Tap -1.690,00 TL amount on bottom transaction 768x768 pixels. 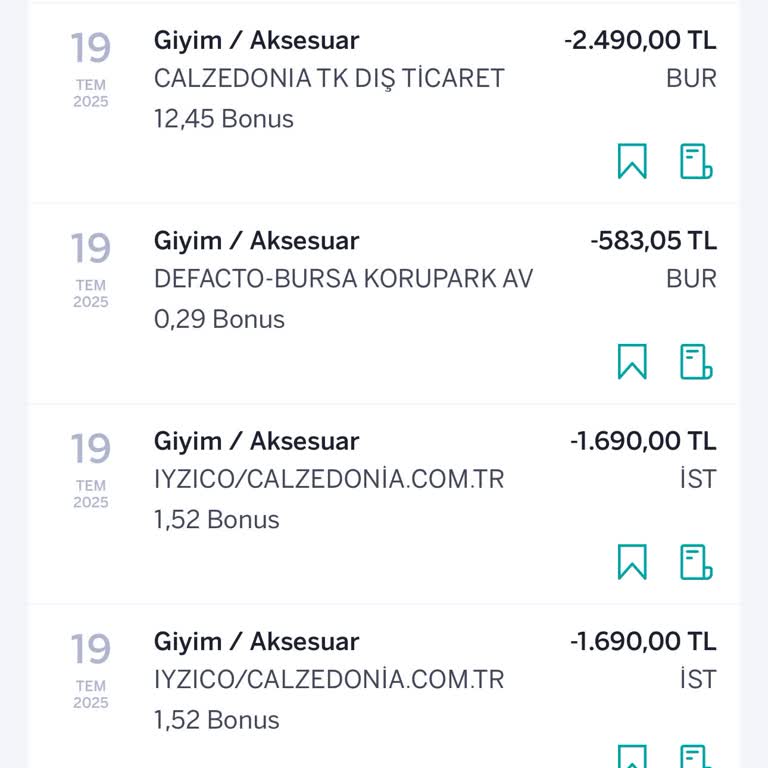[643, 642]
